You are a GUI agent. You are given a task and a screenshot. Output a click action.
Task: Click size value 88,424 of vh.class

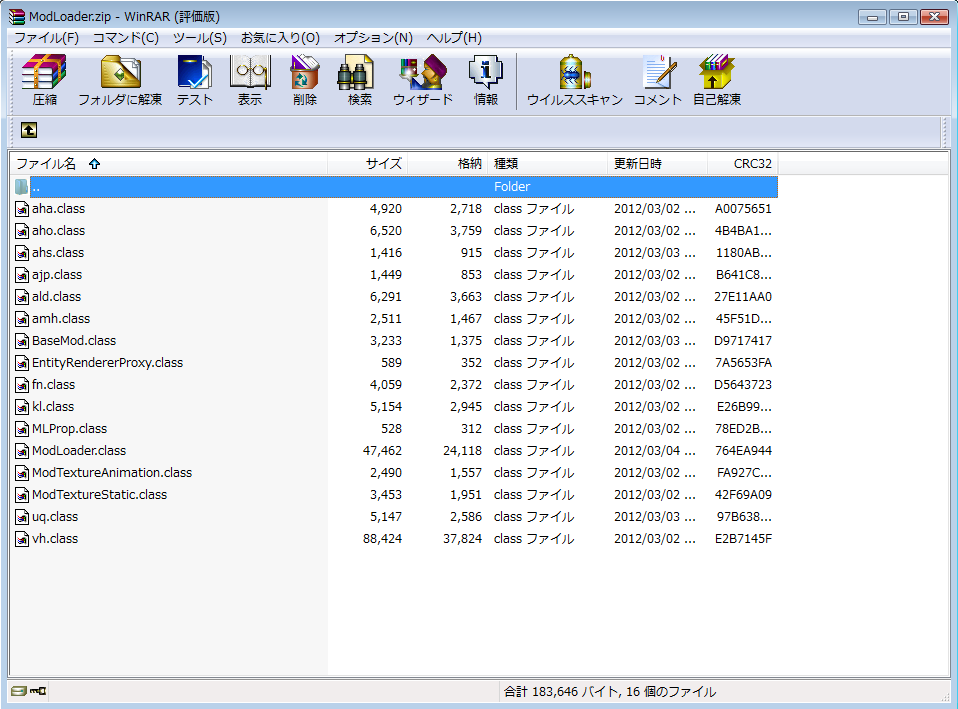[x=382, y=539]
